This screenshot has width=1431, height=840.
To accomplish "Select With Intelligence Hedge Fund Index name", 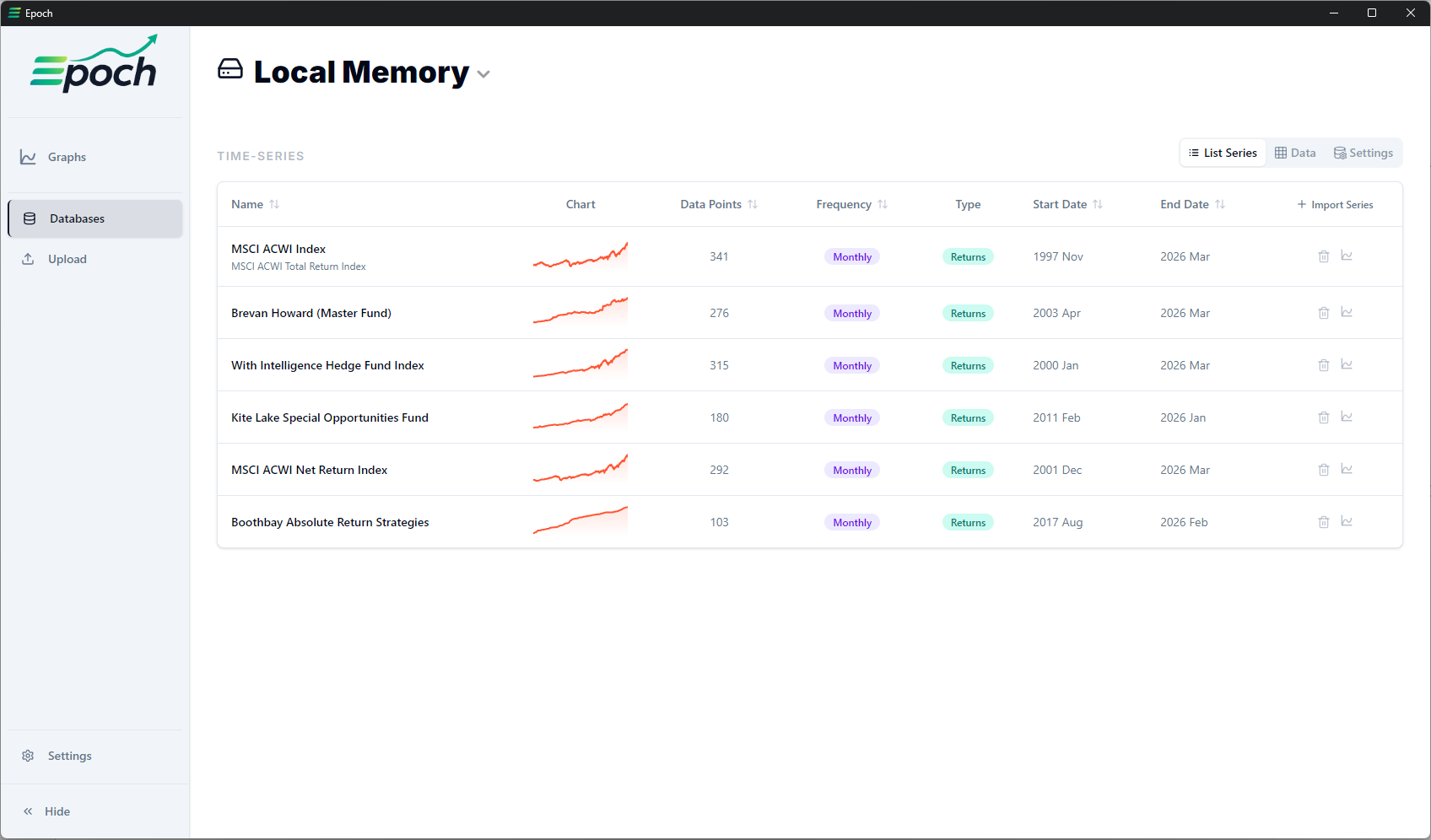I will click(x=327, y=365).
